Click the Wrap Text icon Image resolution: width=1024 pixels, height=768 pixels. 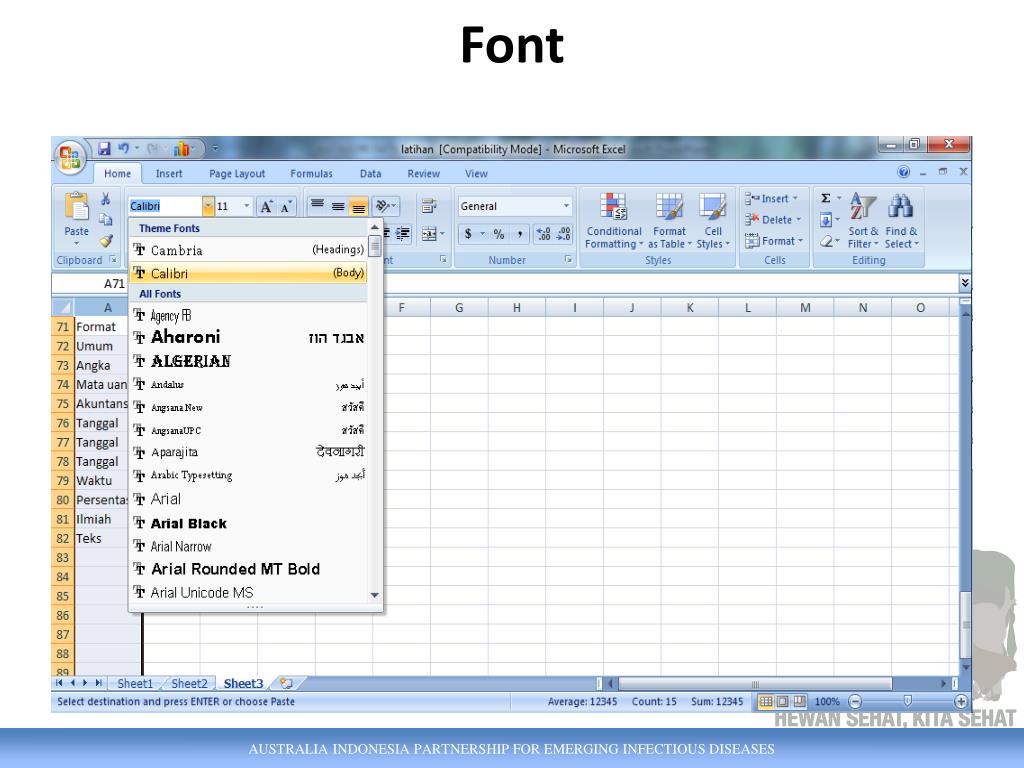(429, 206)
